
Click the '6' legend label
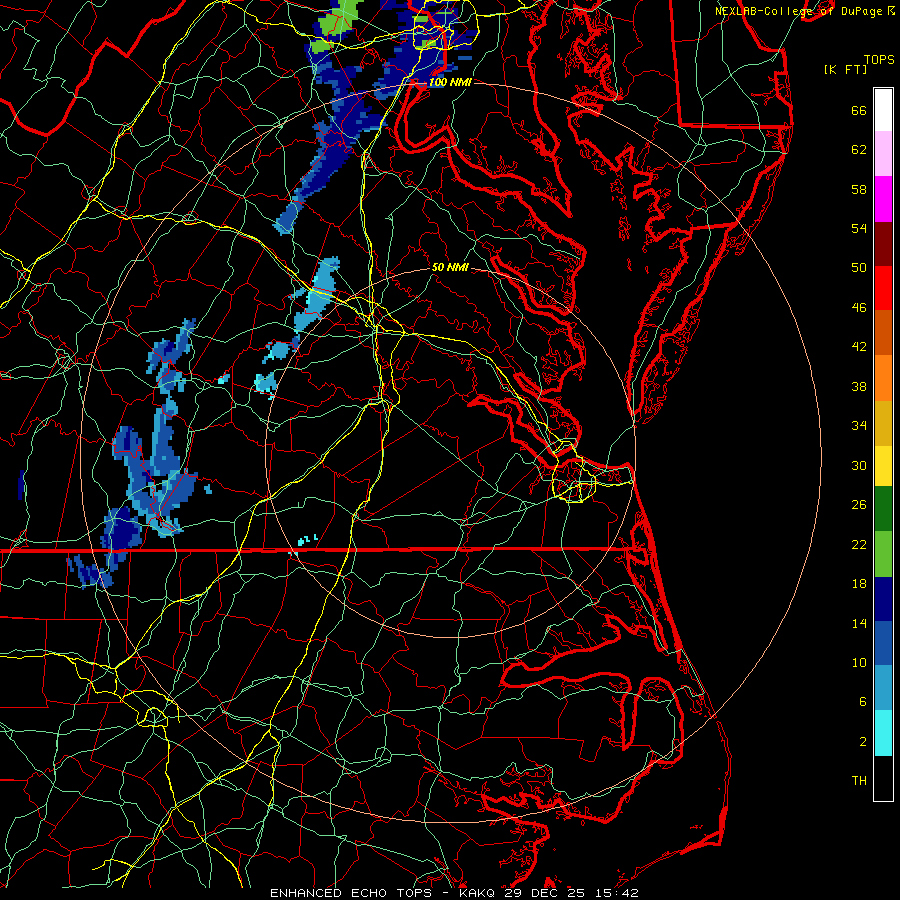tap(863, 702)
